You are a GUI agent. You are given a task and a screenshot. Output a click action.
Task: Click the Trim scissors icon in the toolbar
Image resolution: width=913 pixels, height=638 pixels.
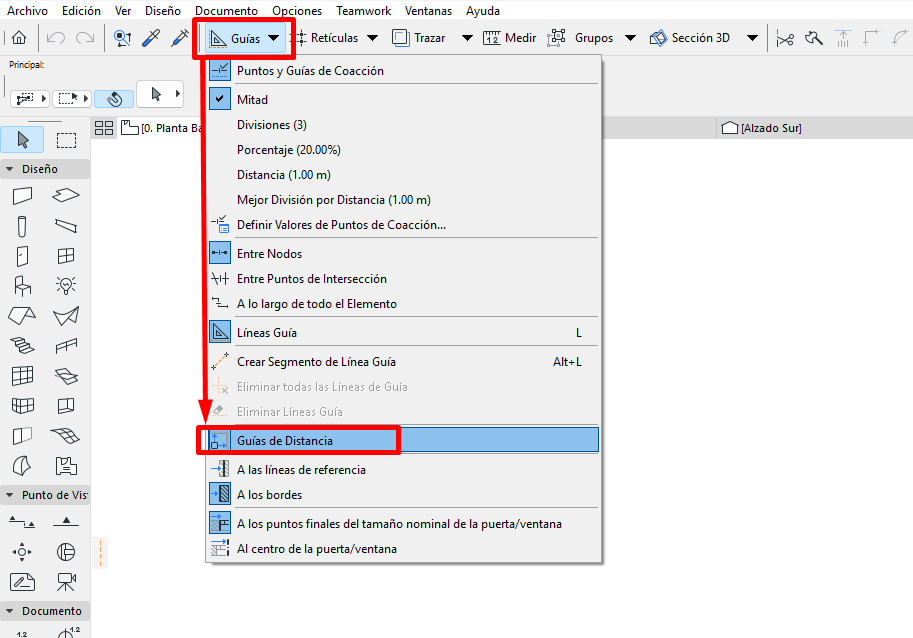[x=785, y=38]
